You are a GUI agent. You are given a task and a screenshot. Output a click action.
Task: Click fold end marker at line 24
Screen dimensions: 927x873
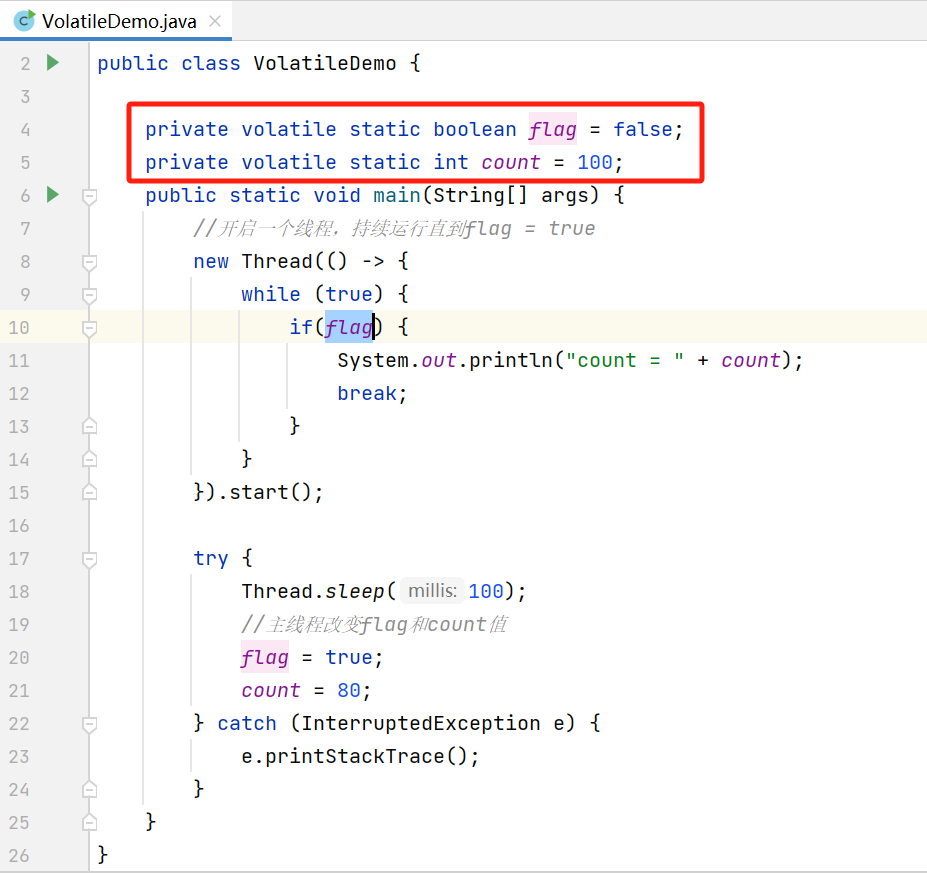(89, 788)
